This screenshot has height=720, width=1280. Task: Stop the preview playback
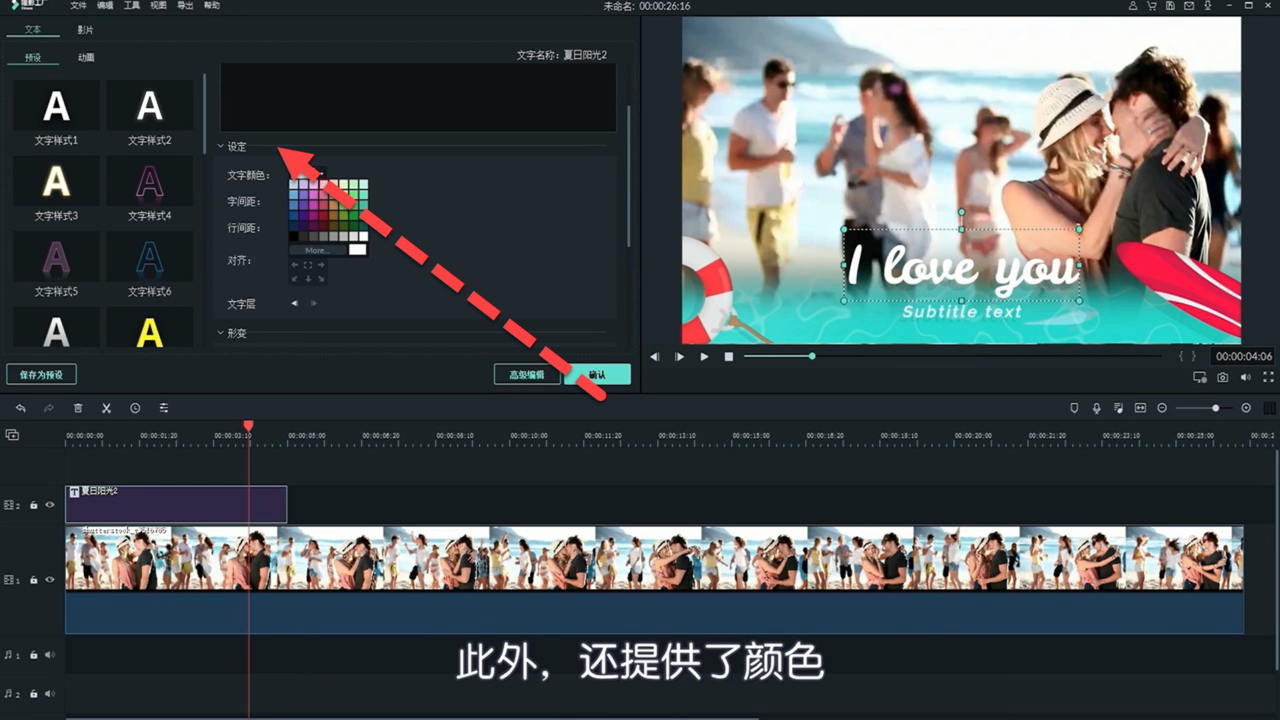coord(729,356)
